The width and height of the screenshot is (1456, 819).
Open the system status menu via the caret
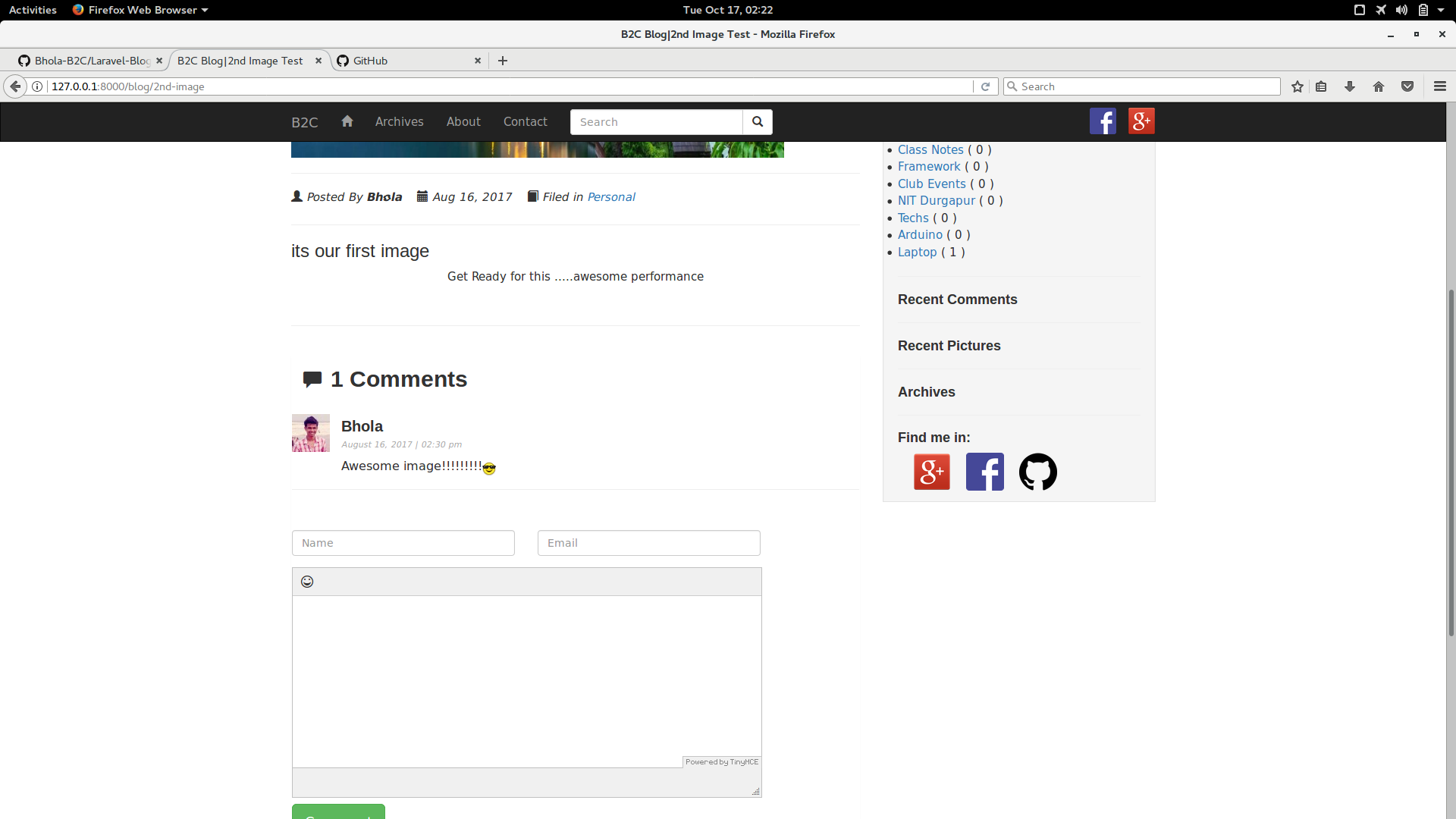click(x=1442, y=10)
